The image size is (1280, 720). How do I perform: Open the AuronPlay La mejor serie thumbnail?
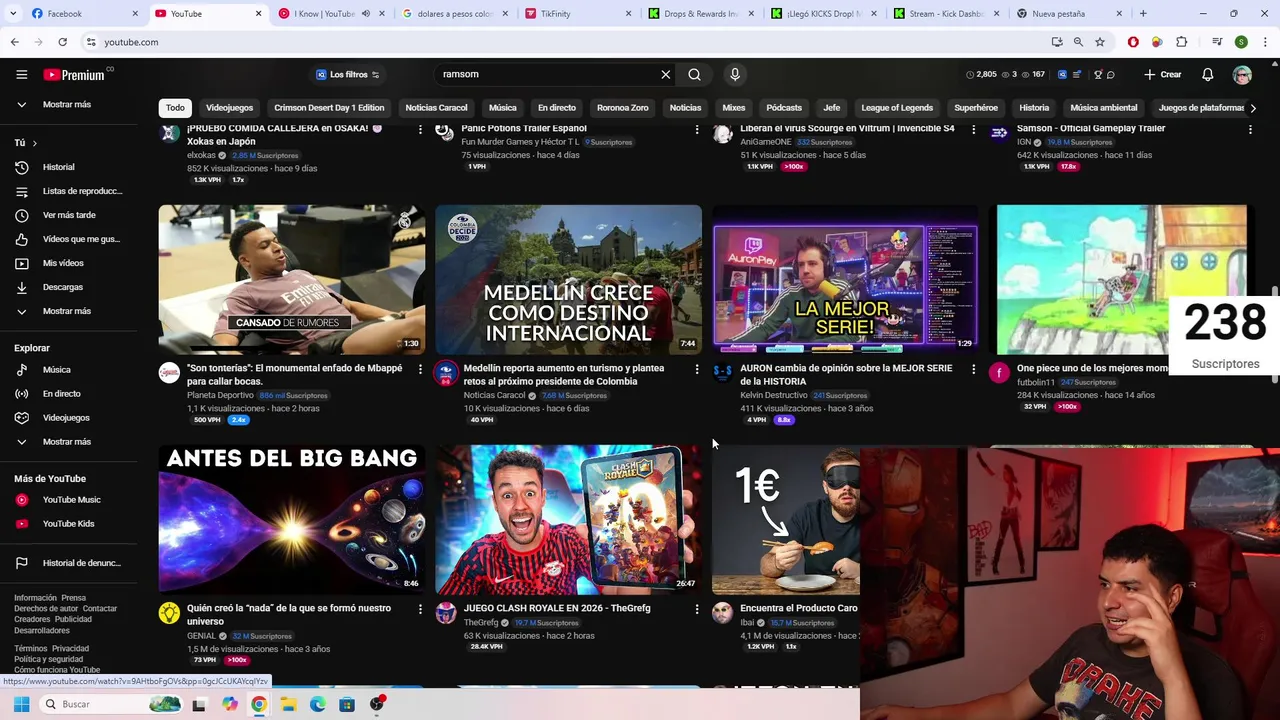pyautogui.click(x=845, y=279)
